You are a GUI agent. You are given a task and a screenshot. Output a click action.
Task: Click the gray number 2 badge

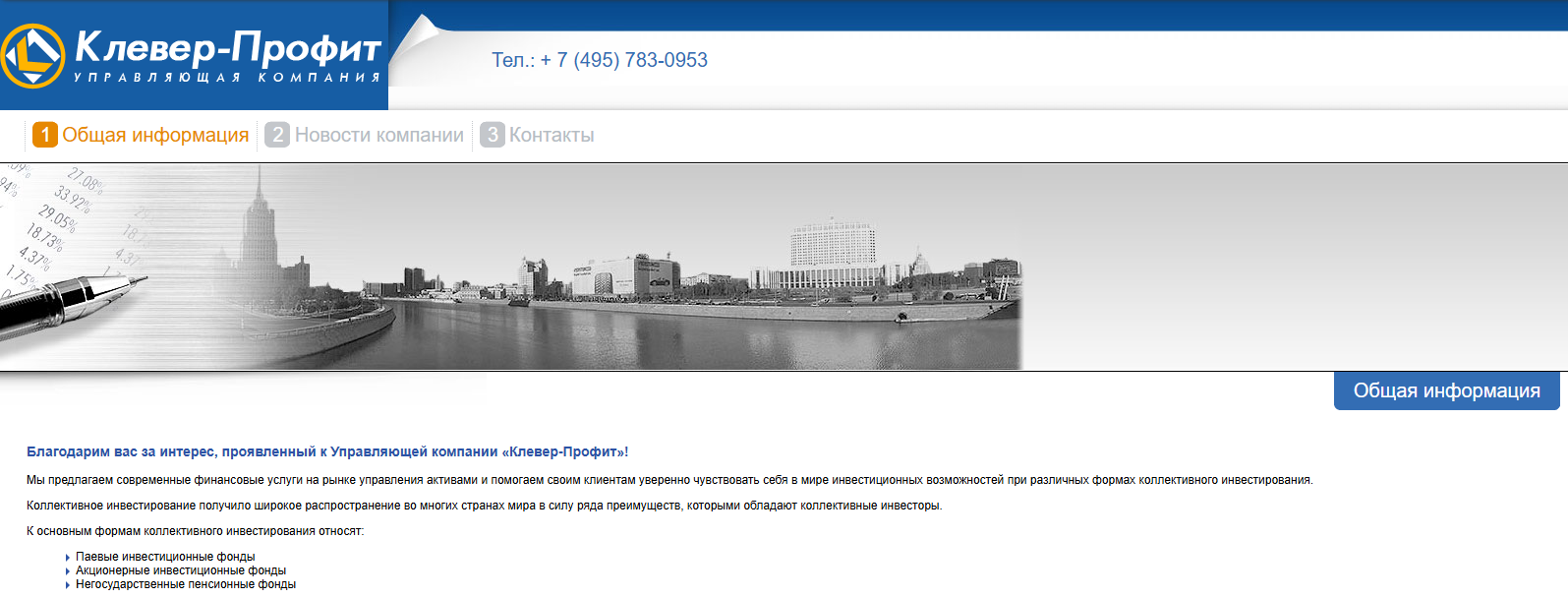pyautogui.click(x=277, y=135)
